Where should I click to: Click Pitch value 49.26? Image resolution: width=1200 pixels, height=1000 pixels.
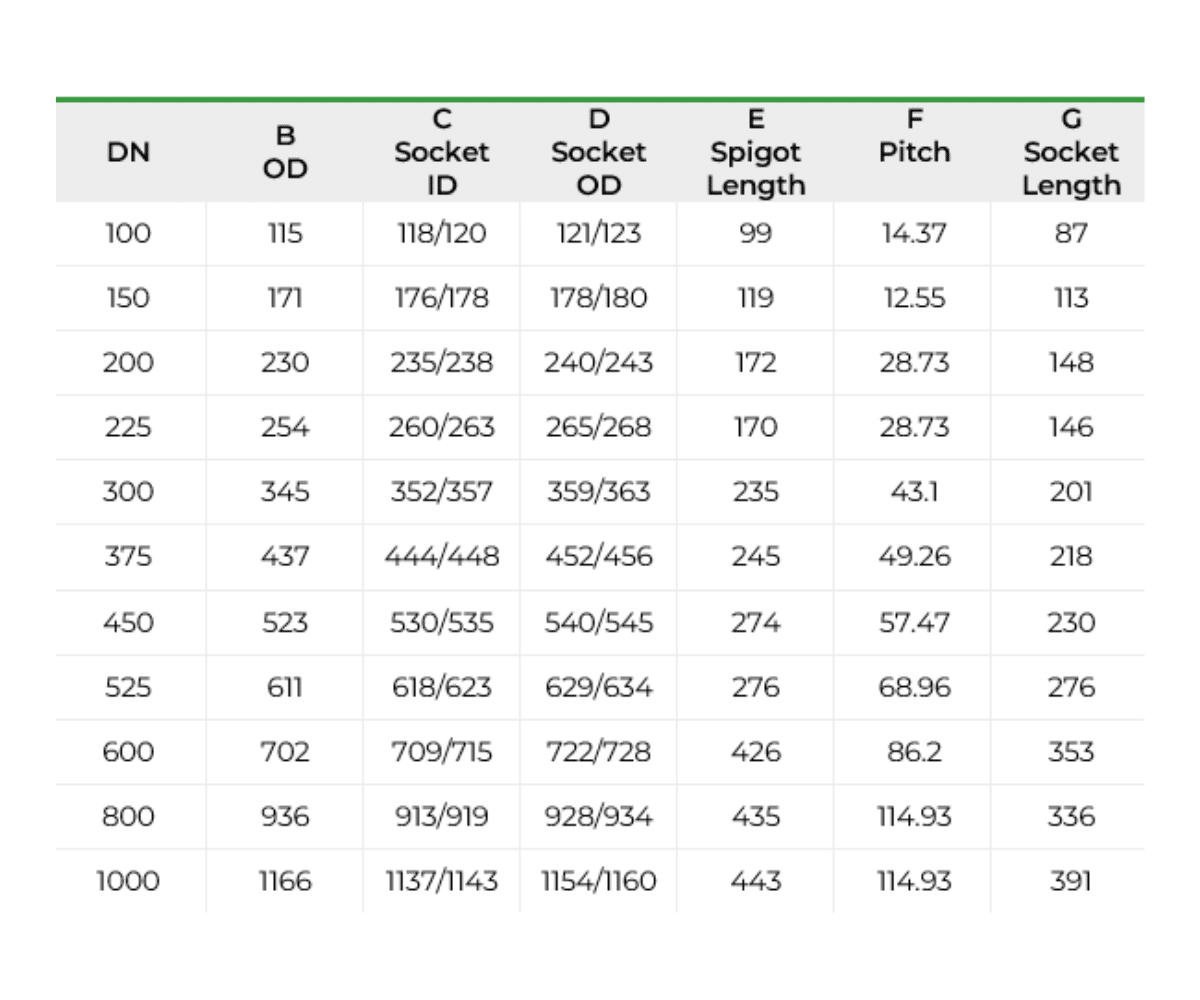point(913,557)
